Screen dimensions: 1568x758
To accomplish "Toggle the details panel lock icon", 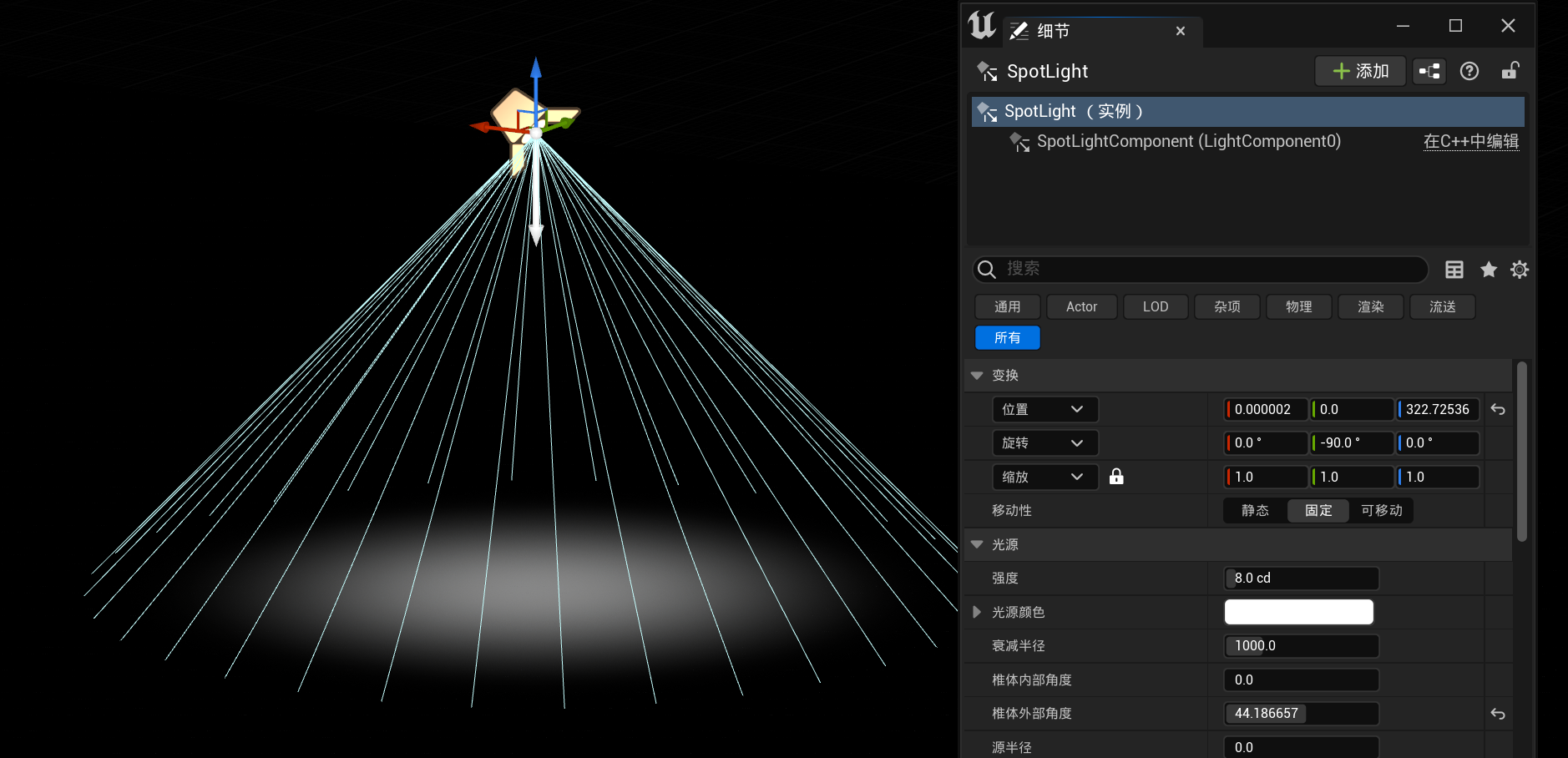I will pos(1510,72).
